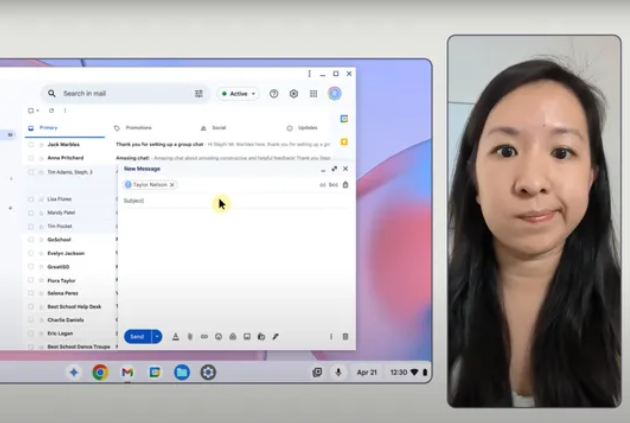Open the Apr 21 calendar date in shelf
This screenshot has width=630, height=423.
pos(367,372)
